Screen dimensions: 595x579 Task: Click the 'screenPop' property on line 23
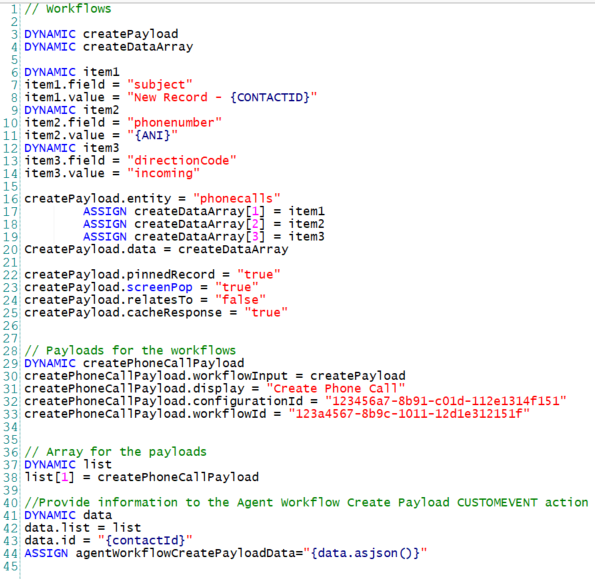pos(160,287)
